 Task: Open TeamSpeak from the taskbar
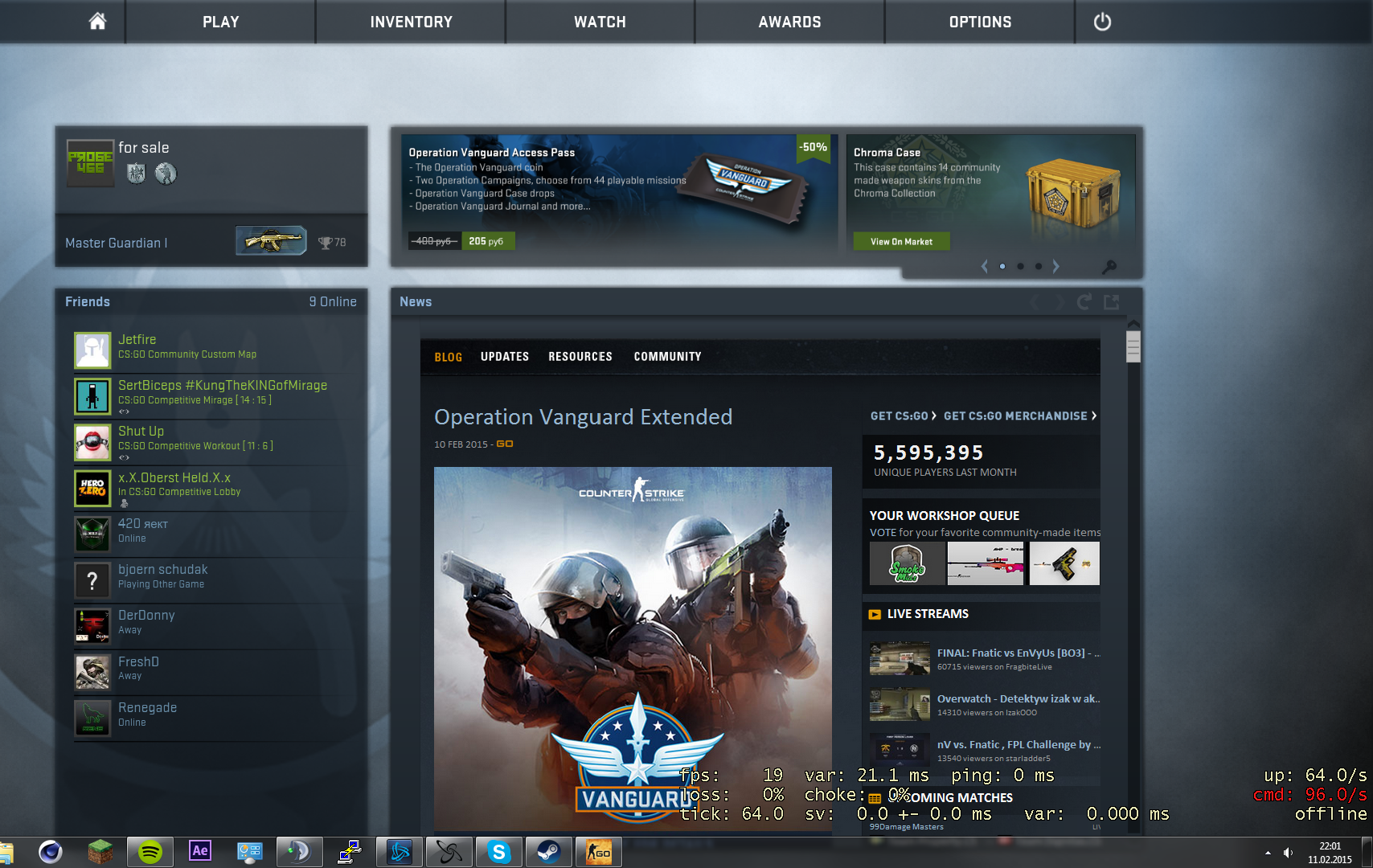(299, 851)
